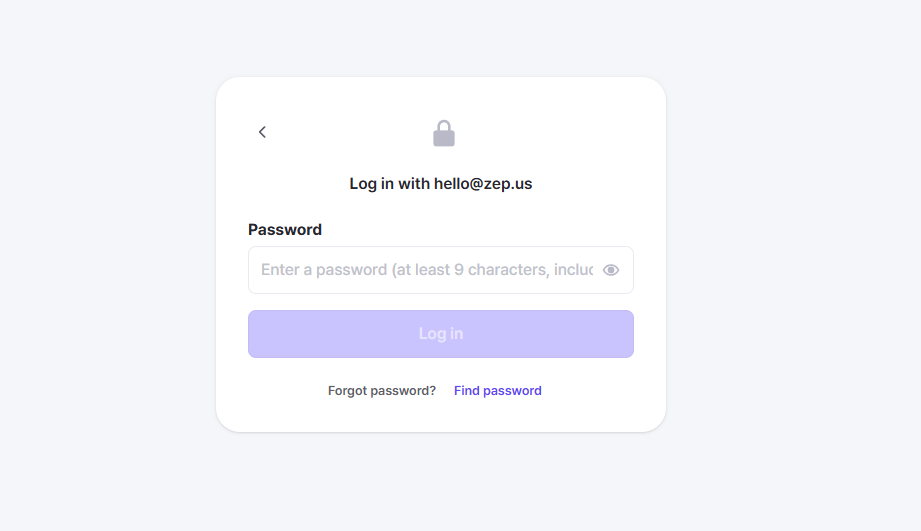Viewport: 921px width, 531px height.
Task: Click the password input field
Action: point(426,270)
